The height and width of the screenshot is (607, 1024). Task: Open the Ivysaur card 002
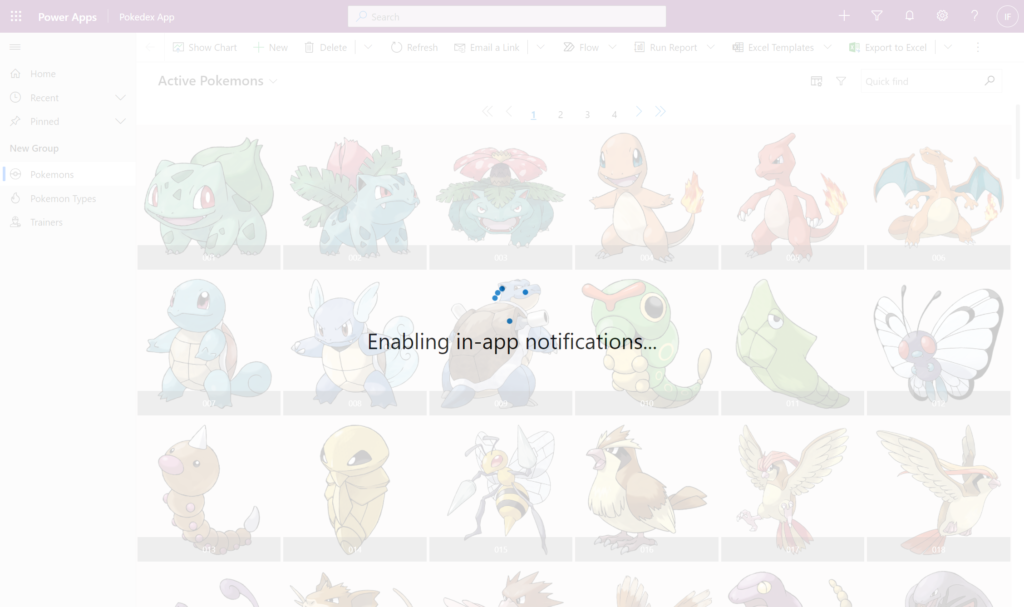coord(355,196)
